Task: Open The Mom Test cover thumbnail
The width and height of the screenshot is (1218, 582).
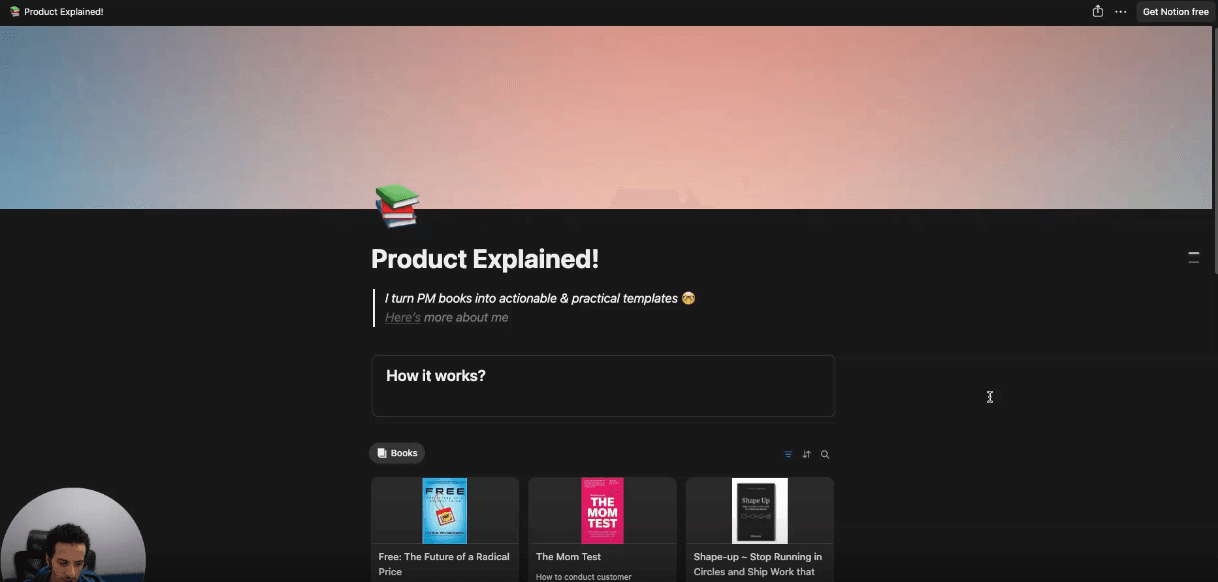Action: tap(602, 510)
